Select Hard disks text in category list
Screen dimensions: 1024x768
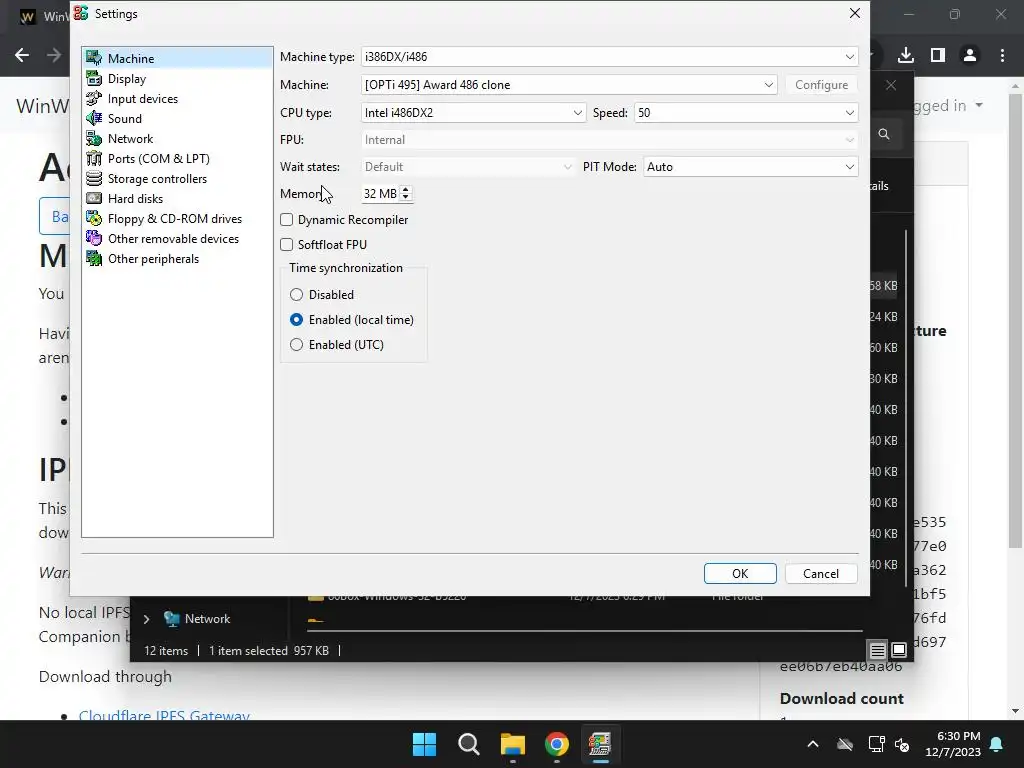pyautogui.click(x=135, y=199)
